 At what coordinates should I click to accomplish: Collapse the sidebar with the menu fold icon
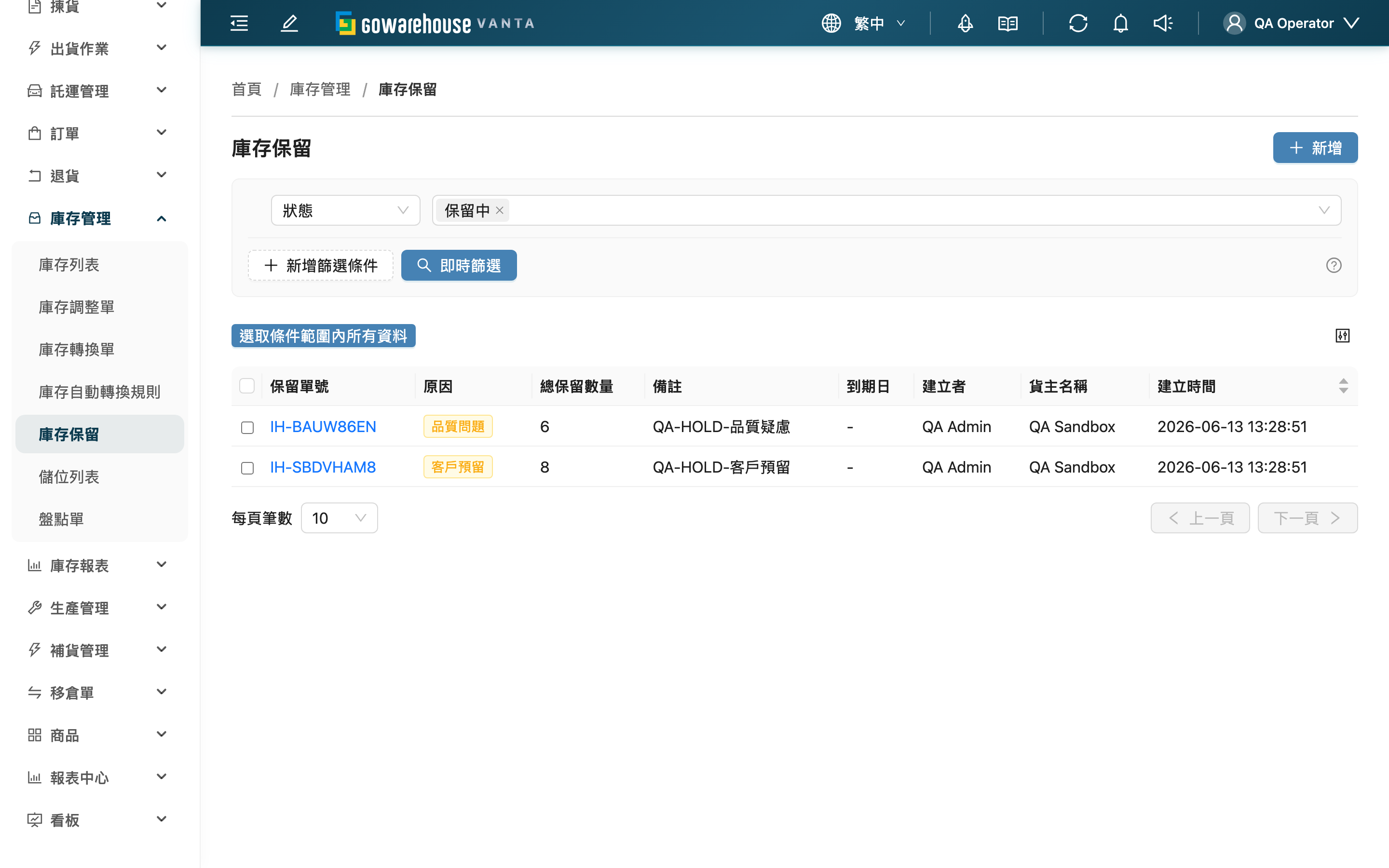click(239, 23)
